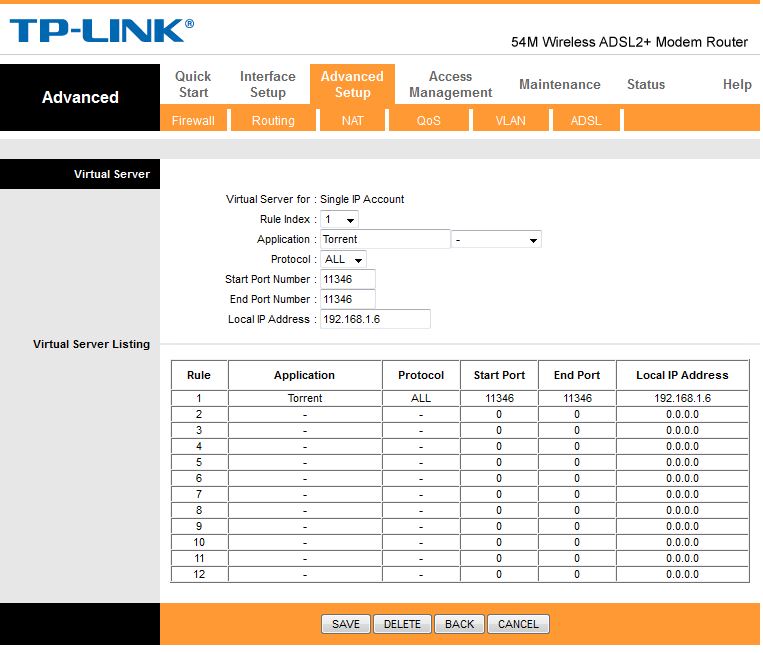
Task: Open the Interface Setup tab
Action: [268, 84]
